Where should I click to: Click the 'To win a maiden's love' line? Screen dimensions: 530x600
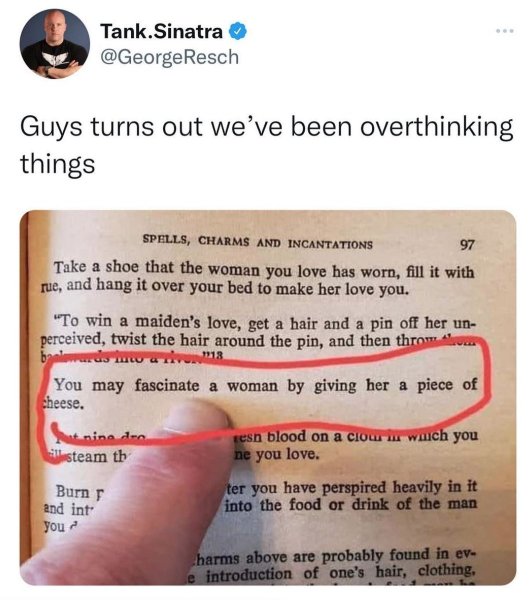[265, 323]
